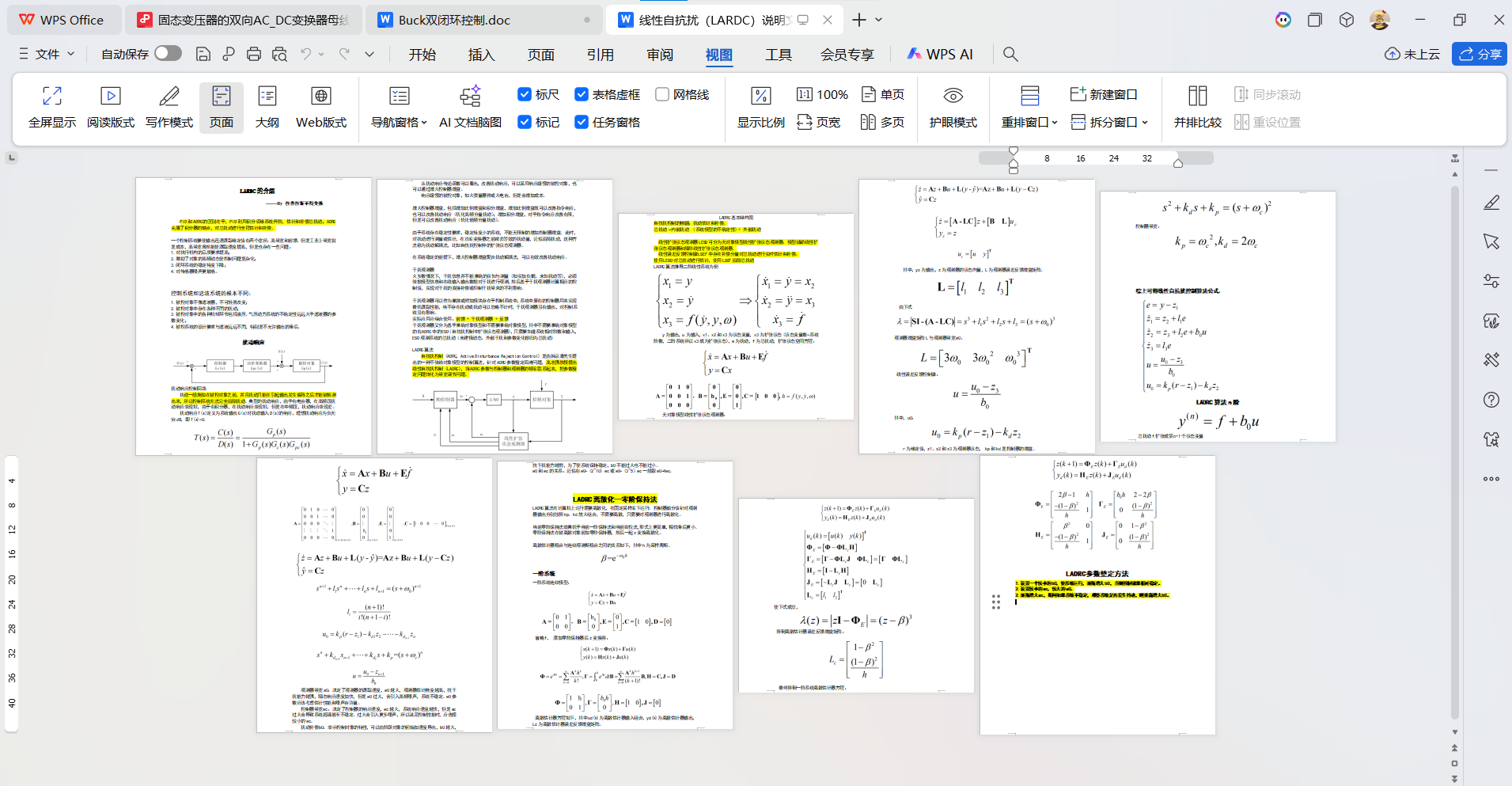
Task: Click the Share (分享) button
Action: [x=1480, y=54]
